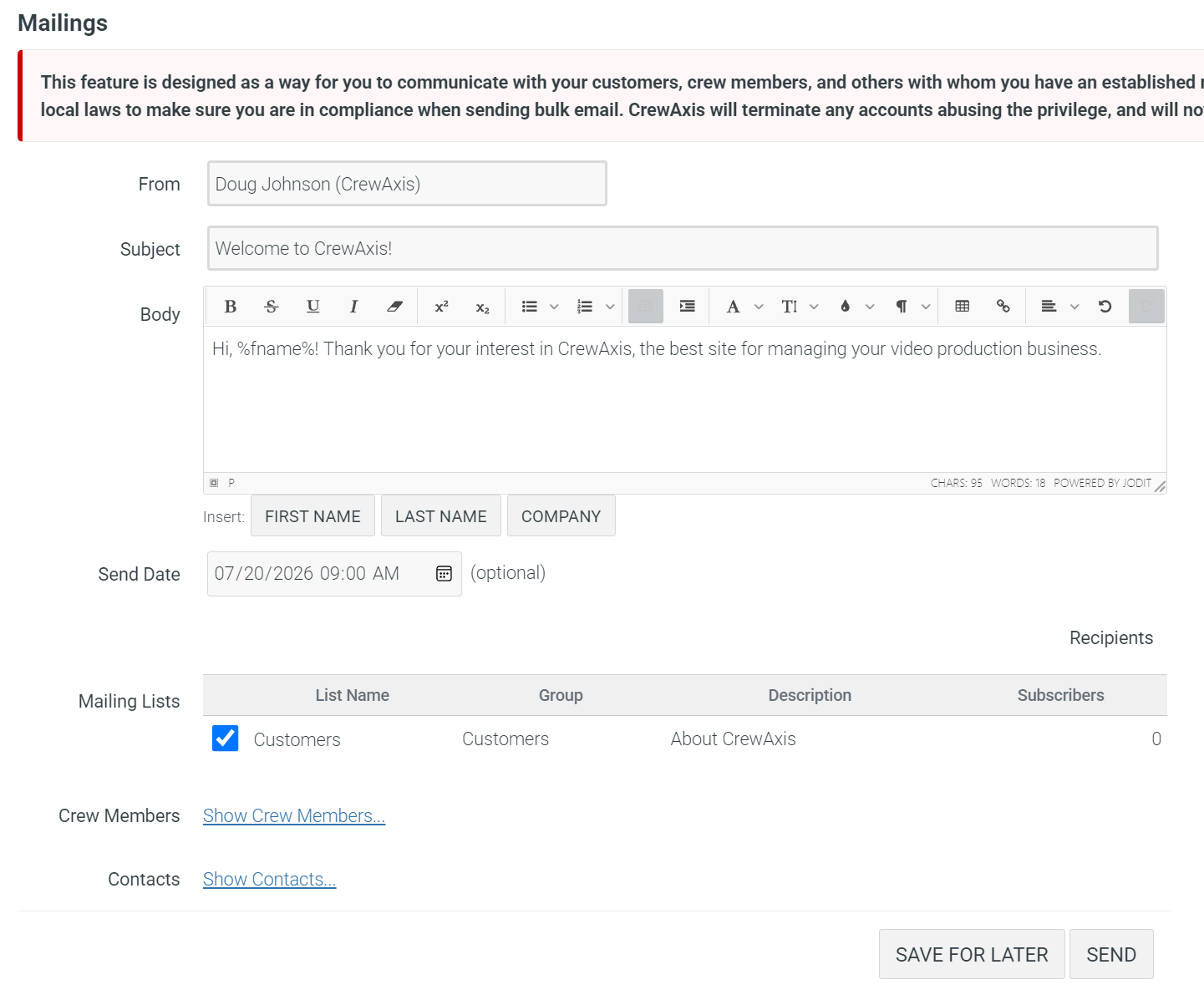Clear formatting with the eraser tool

click(394, 307)
